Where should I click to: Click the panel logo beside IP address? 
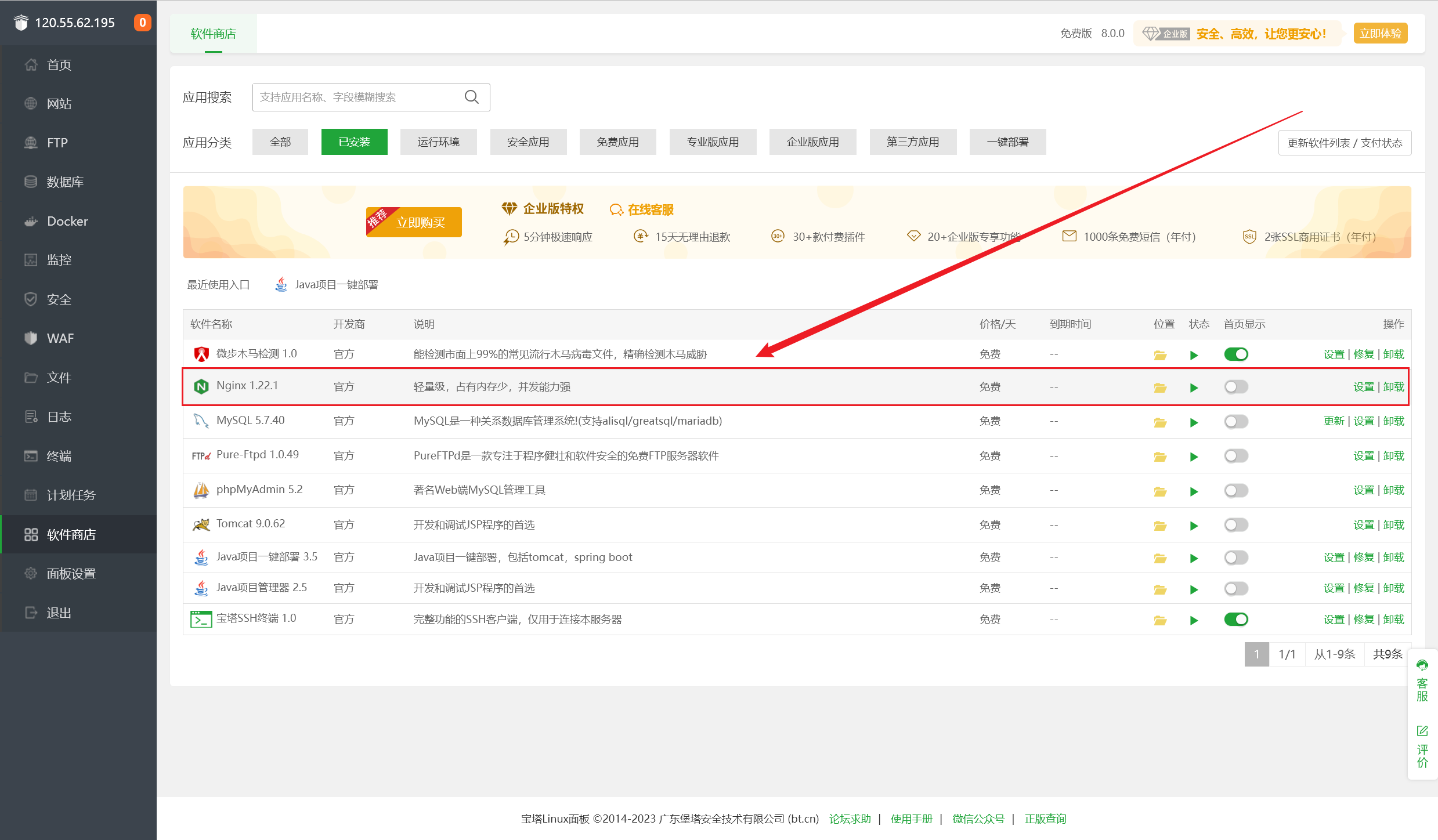21,23
